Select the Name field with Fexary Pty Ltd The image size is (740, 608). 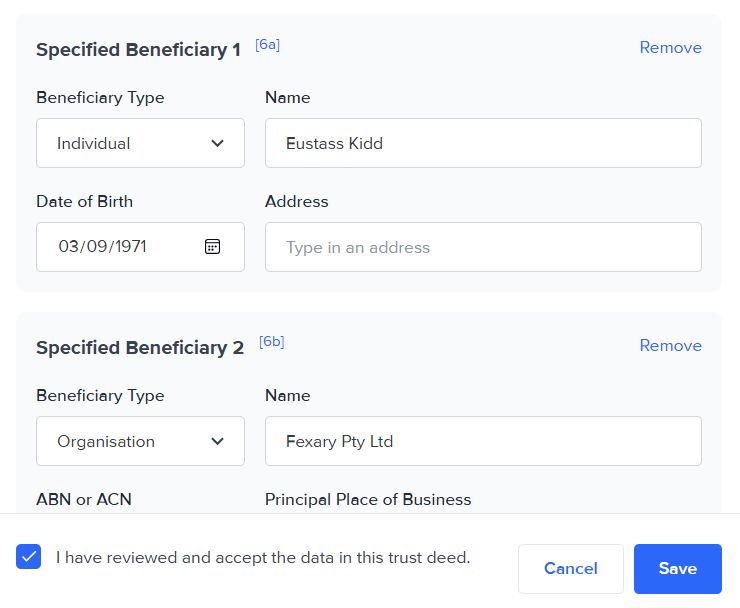pyautogui.click(x=483, y=441)
